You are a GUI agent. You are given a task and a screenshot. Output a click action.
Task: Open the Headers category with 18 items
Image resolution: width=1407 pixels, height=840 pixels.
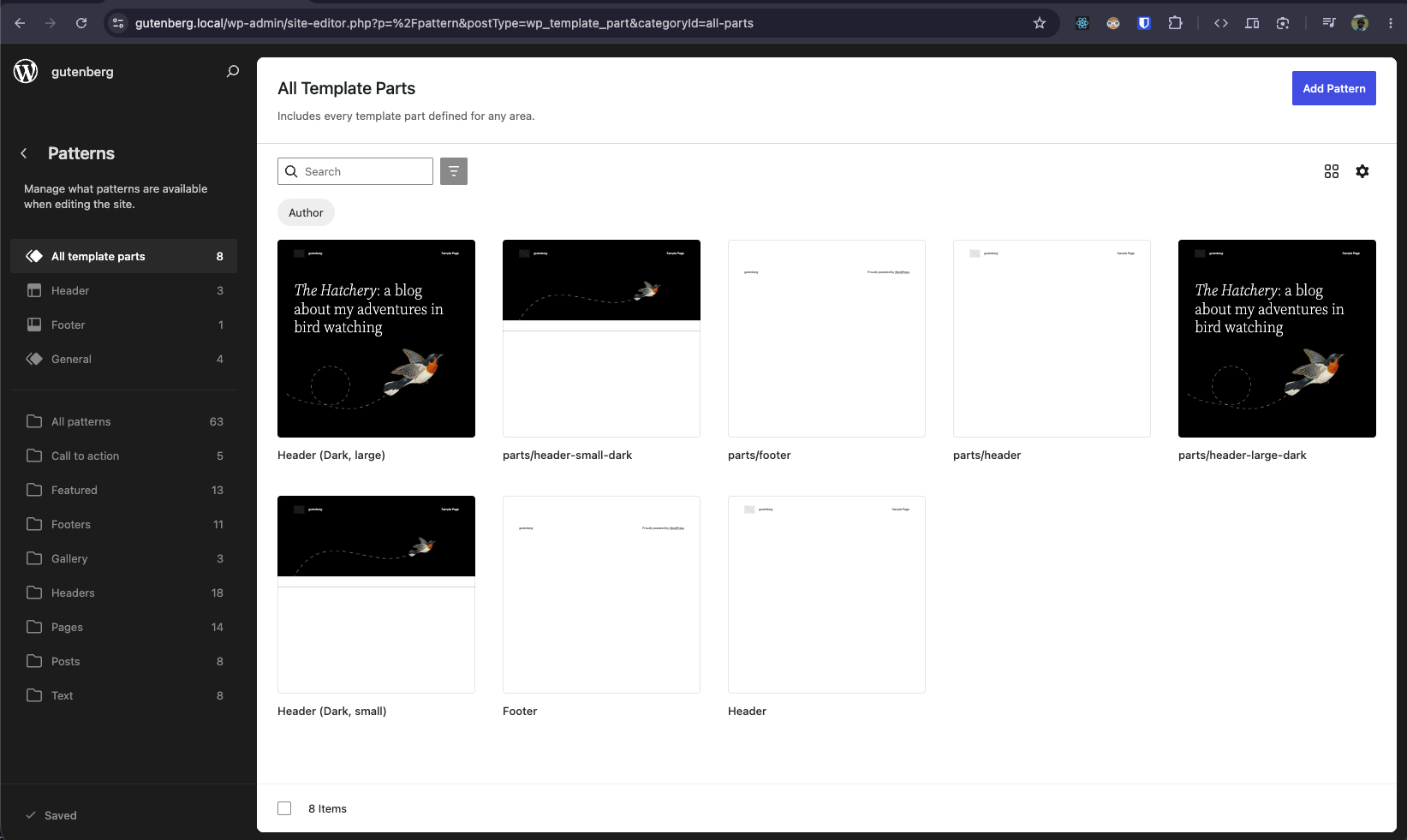tap(123, 593)
